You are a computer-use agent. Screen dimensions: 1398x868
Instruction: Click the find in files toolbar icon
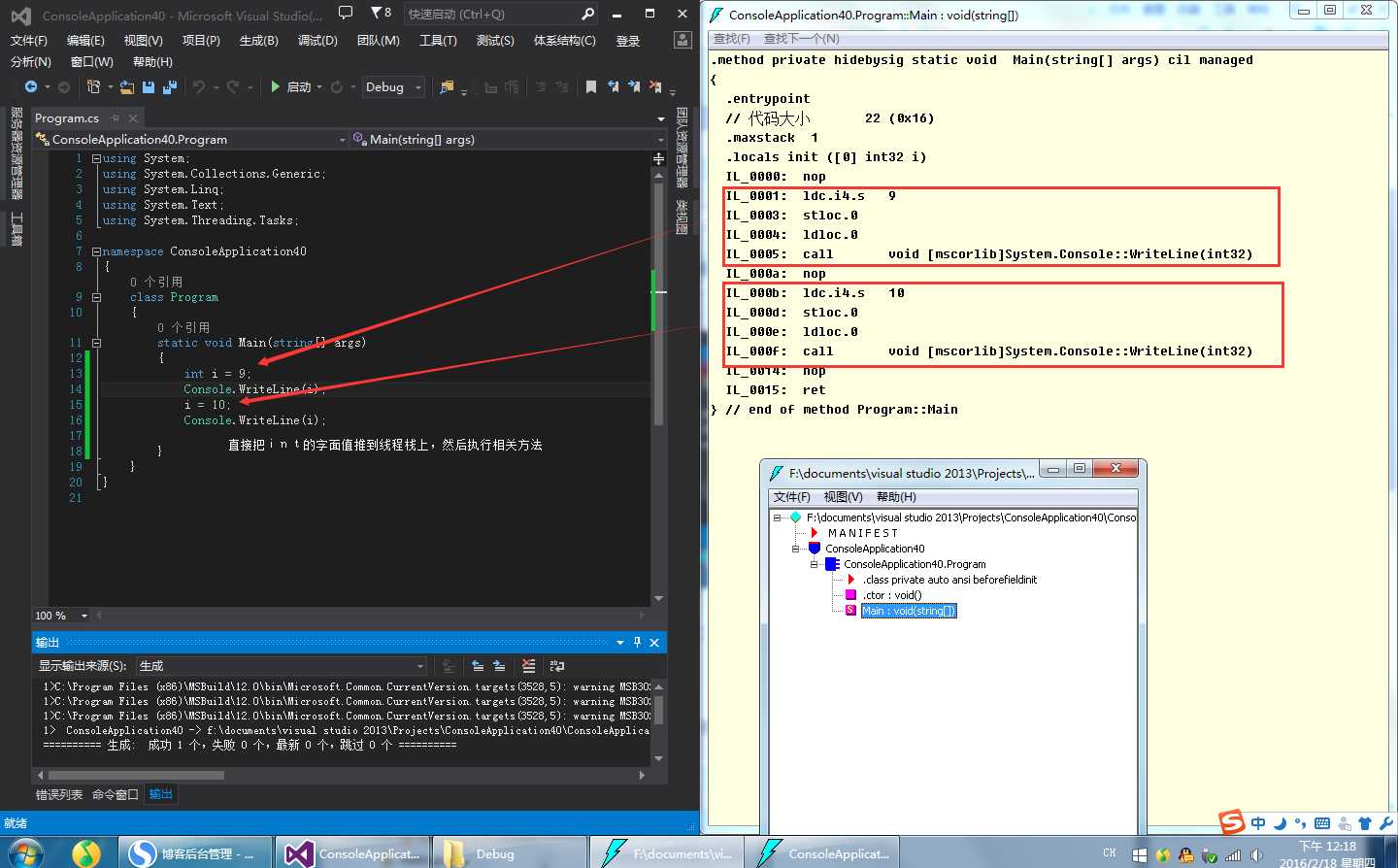tap(447, 86)
